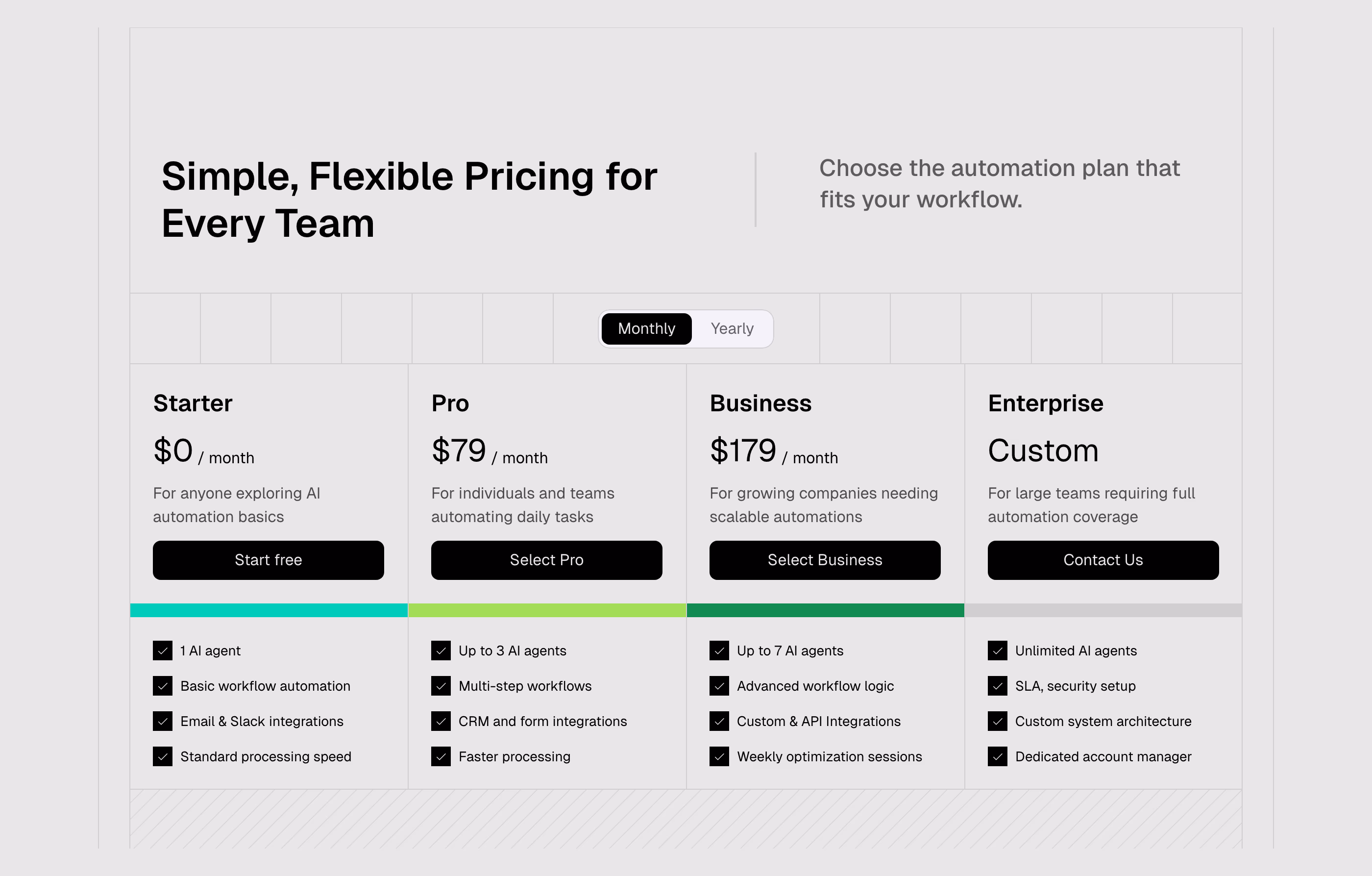Click check icon beside Up to 7 AI agents
1372x876 pixels.
(x=719, y=651)
